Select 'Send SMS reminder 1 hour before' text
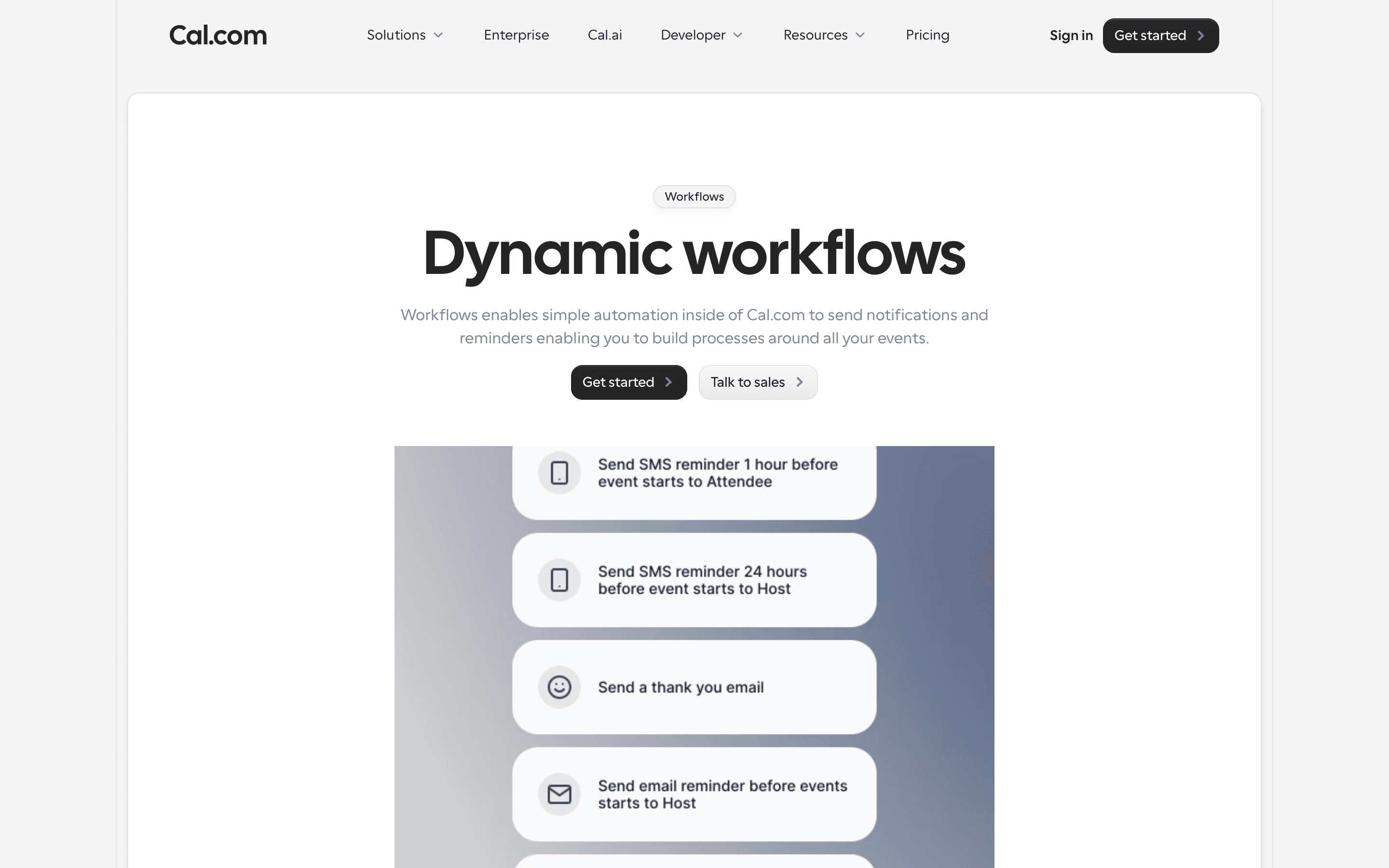 click(x=718, y=464)
